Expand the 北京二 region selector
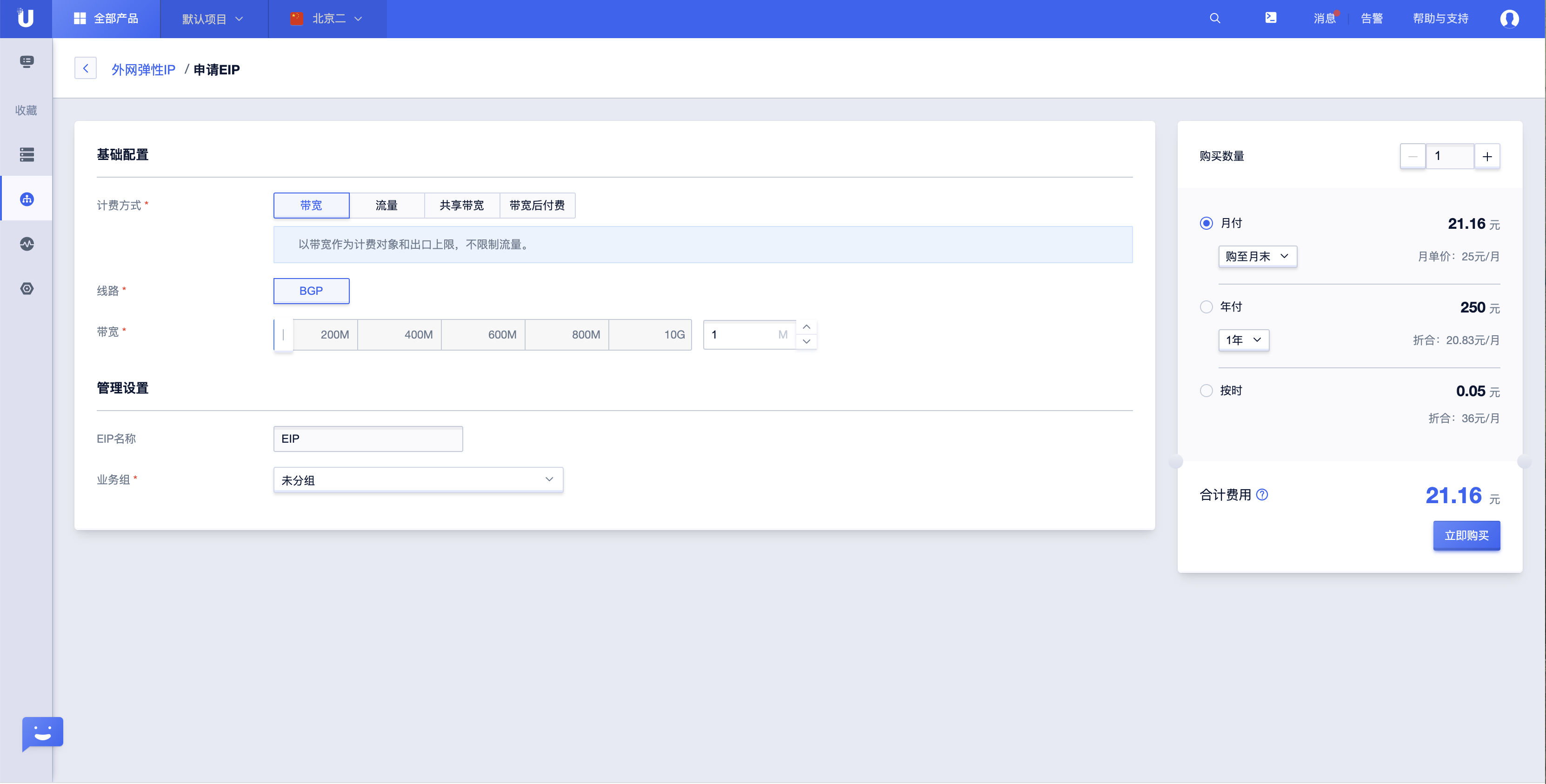 click(328, 19)
